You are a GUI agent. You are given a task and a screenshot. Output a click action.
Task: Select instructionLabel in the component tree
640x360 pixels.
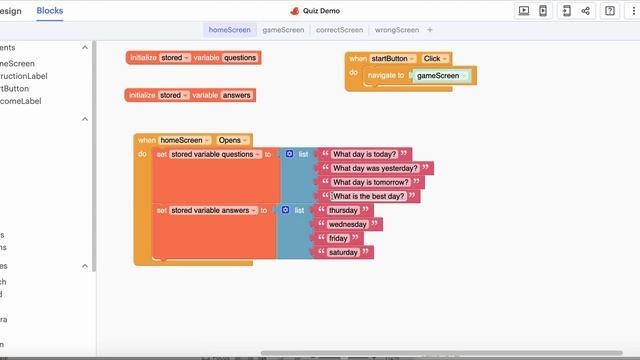pos(24,76)
